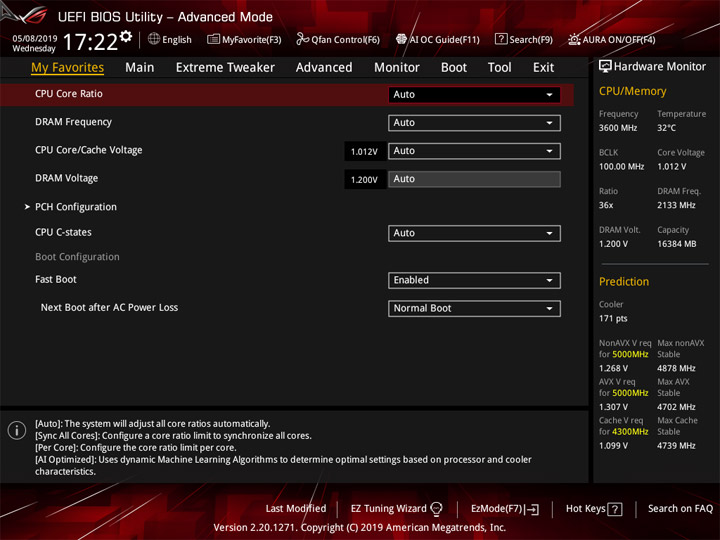Click the info icon in the help panel
The width and height of the screenshot is (720, 540).
click(17, 430)
